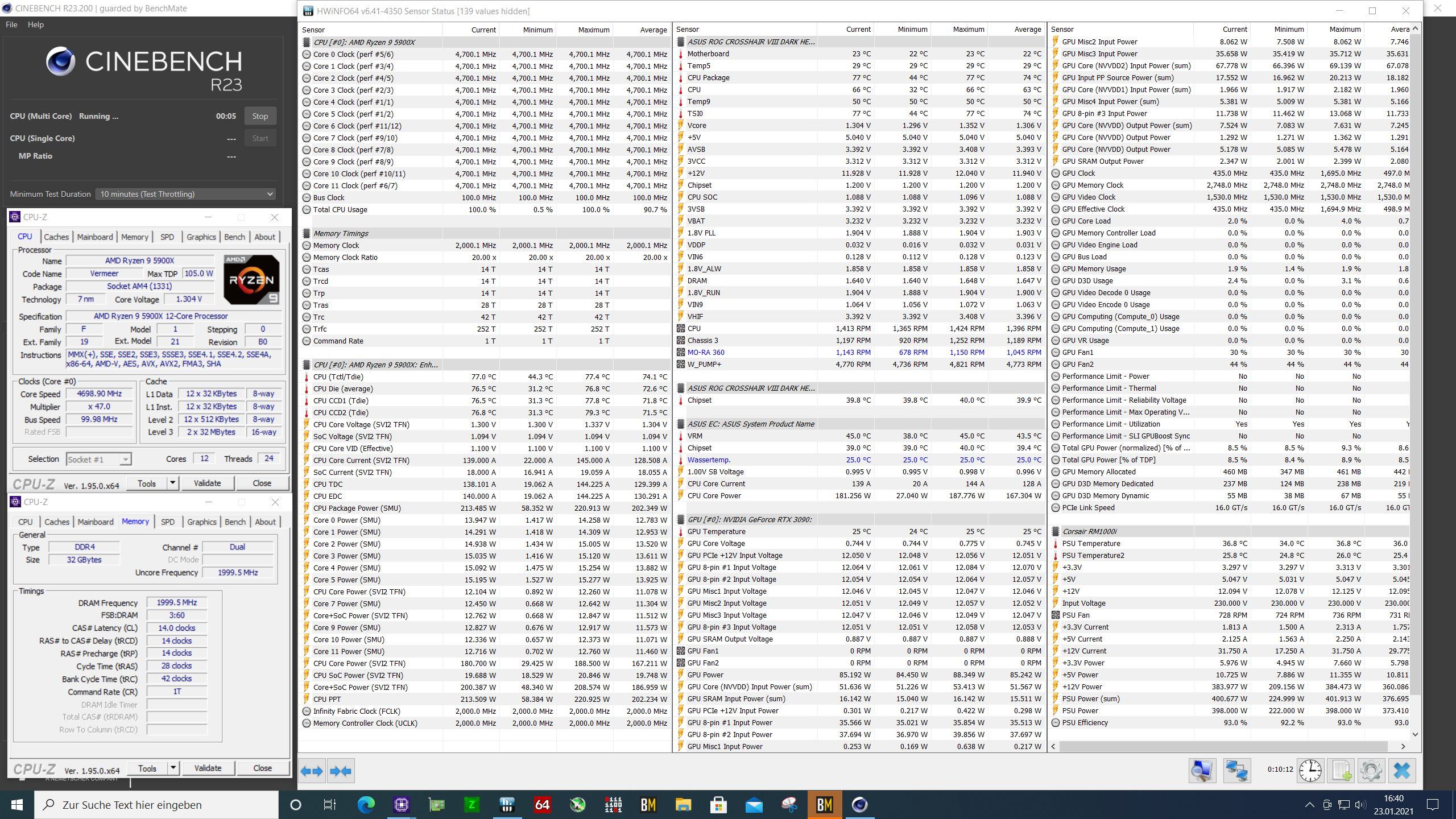This screenshot has height=819, width=1456.
Task: Stop the Cinebench Multi Core test
Action: (x=260, y=116)
